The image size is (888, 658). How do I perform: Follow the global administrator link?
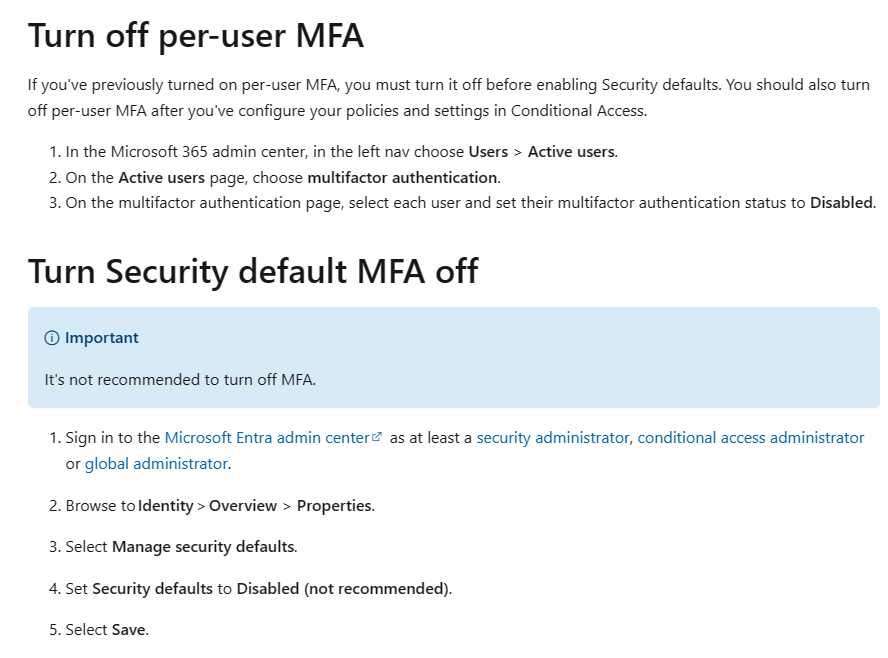tap(156, 464)
